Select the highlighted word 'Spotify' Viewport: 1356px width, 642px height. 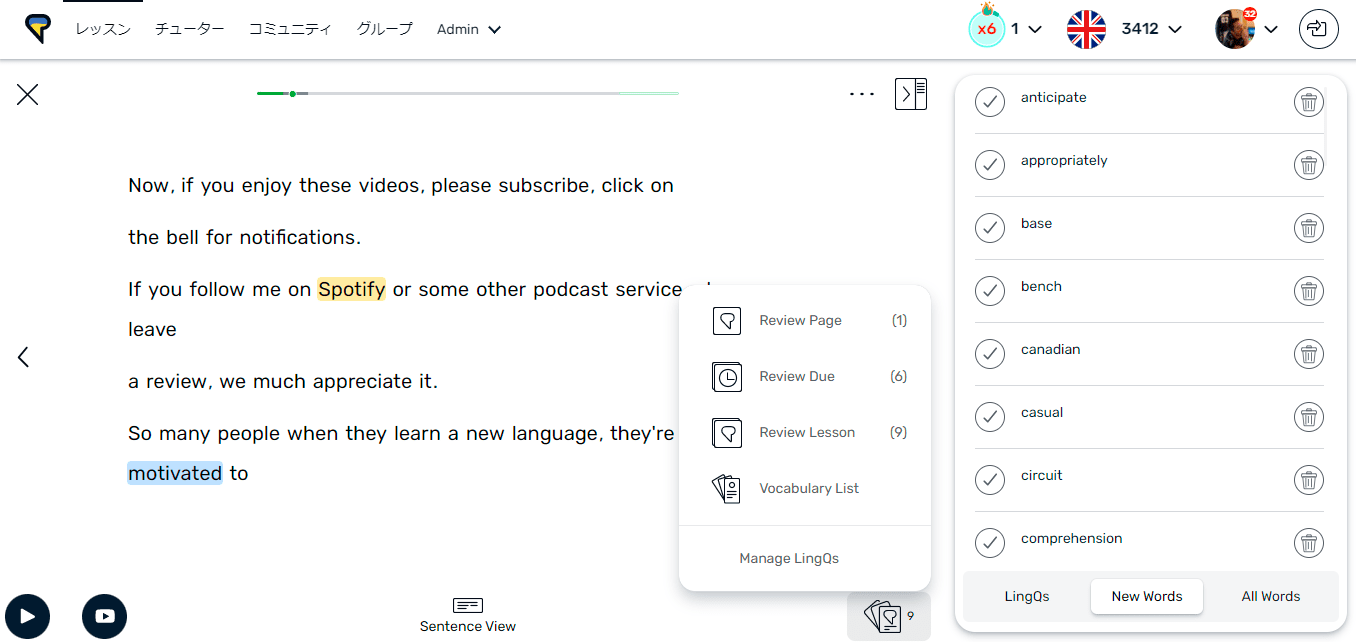(351, 289)
